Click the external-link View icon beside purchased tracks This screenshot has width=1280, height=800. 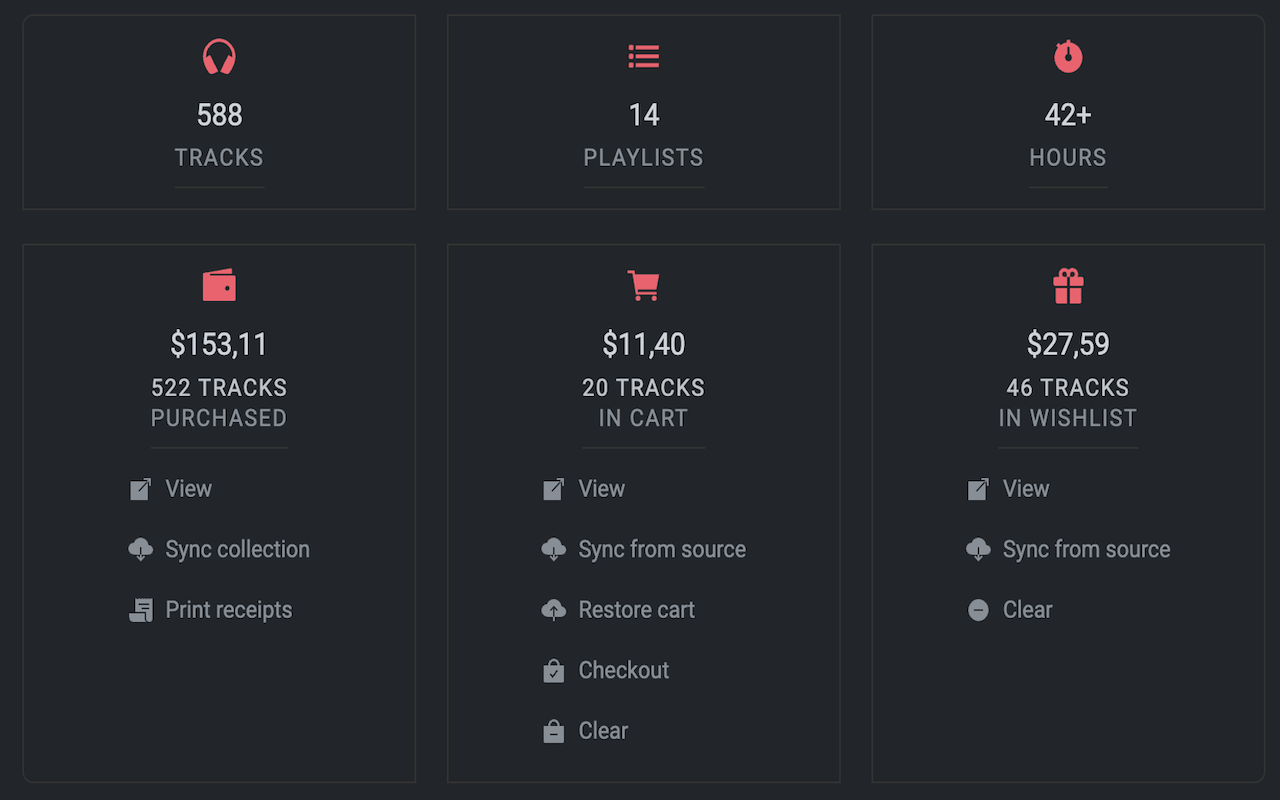[x=141, y=488]
